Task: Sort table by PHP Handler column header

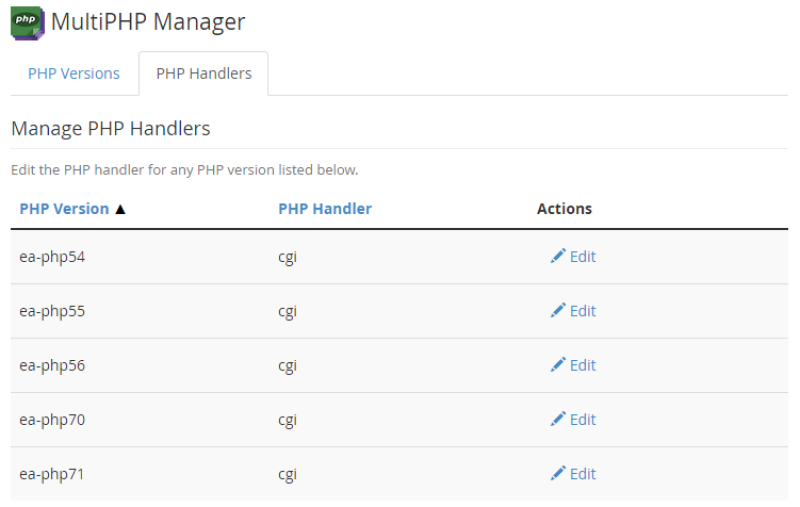Action: coord(325,209)
